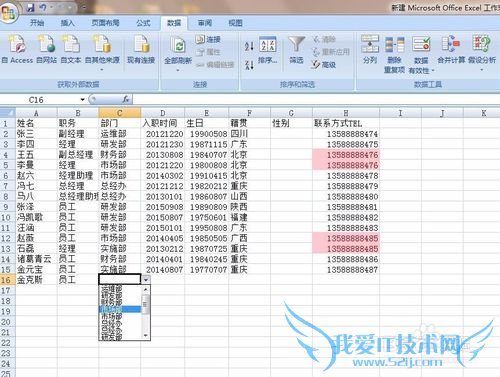This screenshot has width=500, height=377.
Task: Open the 连接 connections dialog
Action: (208, 39)
